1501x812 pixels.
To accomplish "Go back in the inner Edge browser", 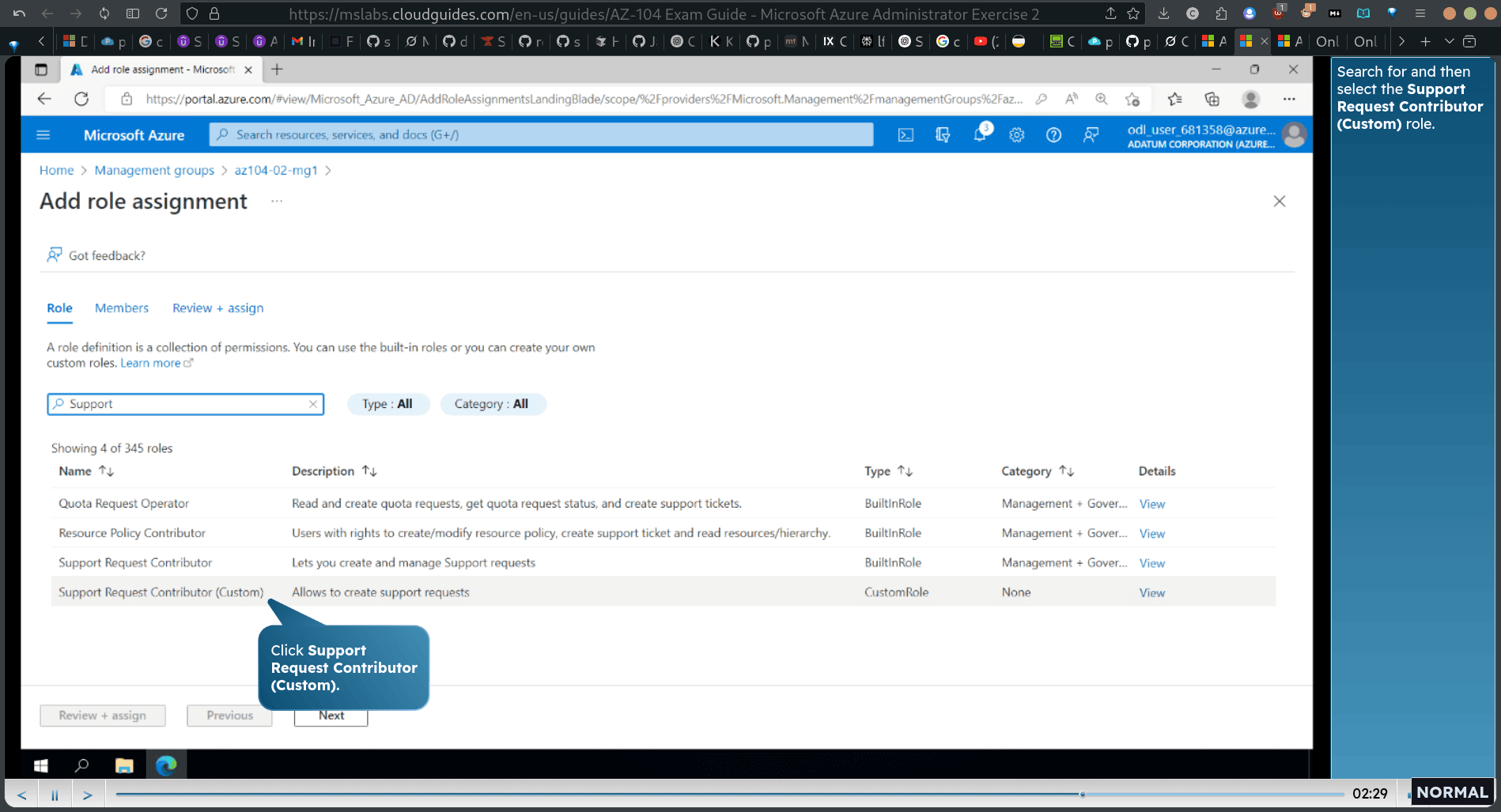I will 44,99.
